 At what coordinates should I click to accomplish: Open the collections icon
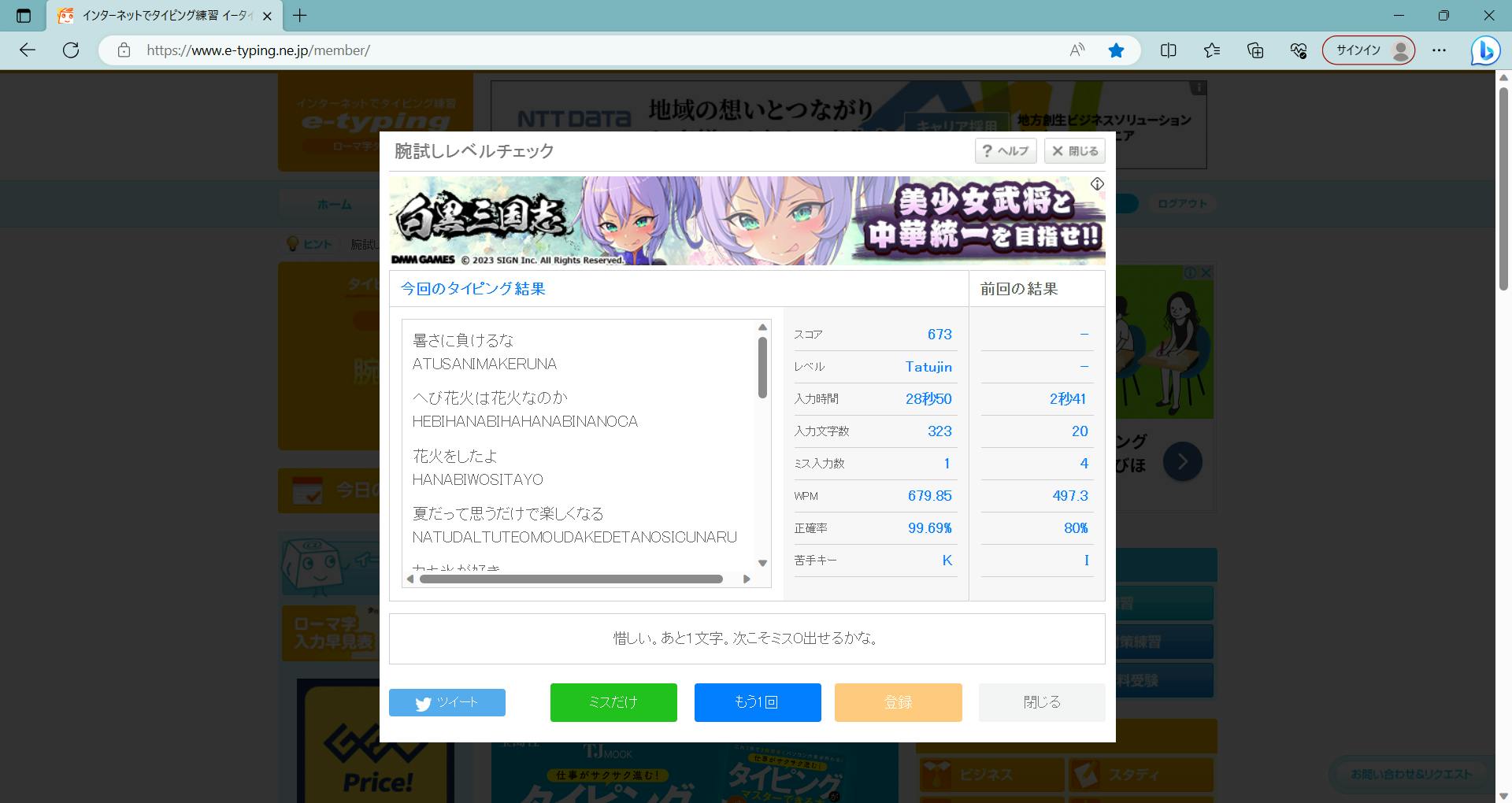point(1255,50)
